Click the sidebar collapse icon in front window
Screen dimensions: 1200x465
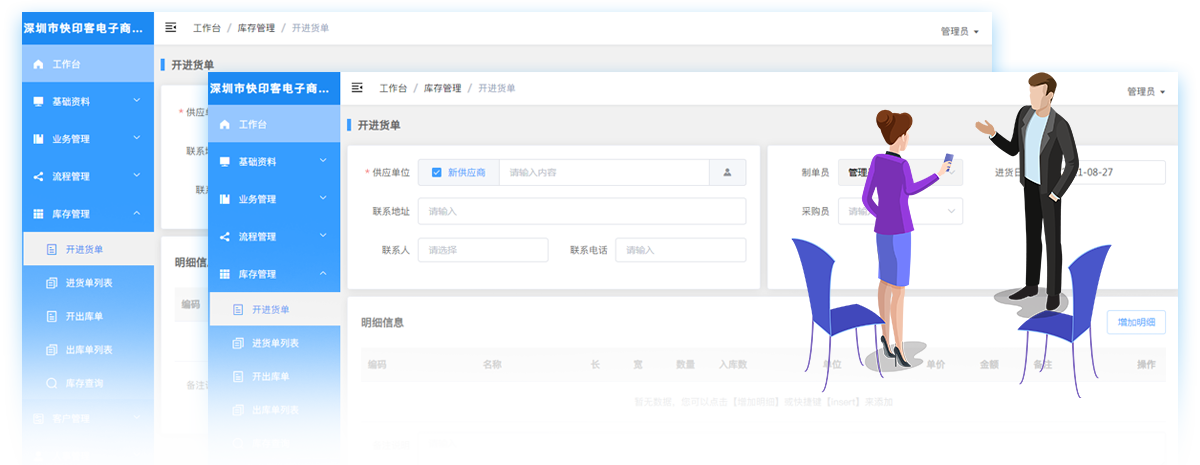(357, 88)
